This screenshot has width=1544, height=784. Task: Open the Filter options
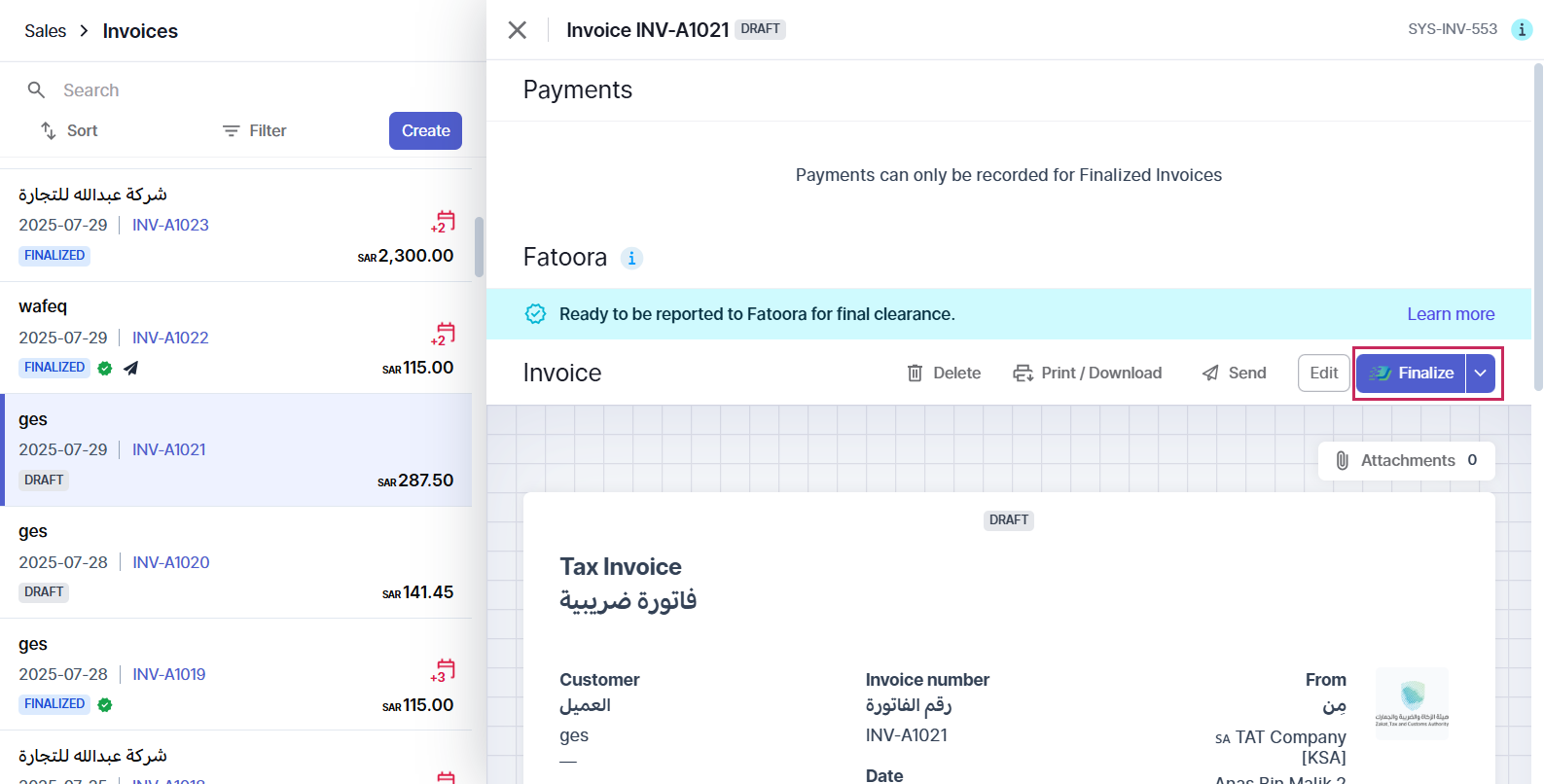254,130
